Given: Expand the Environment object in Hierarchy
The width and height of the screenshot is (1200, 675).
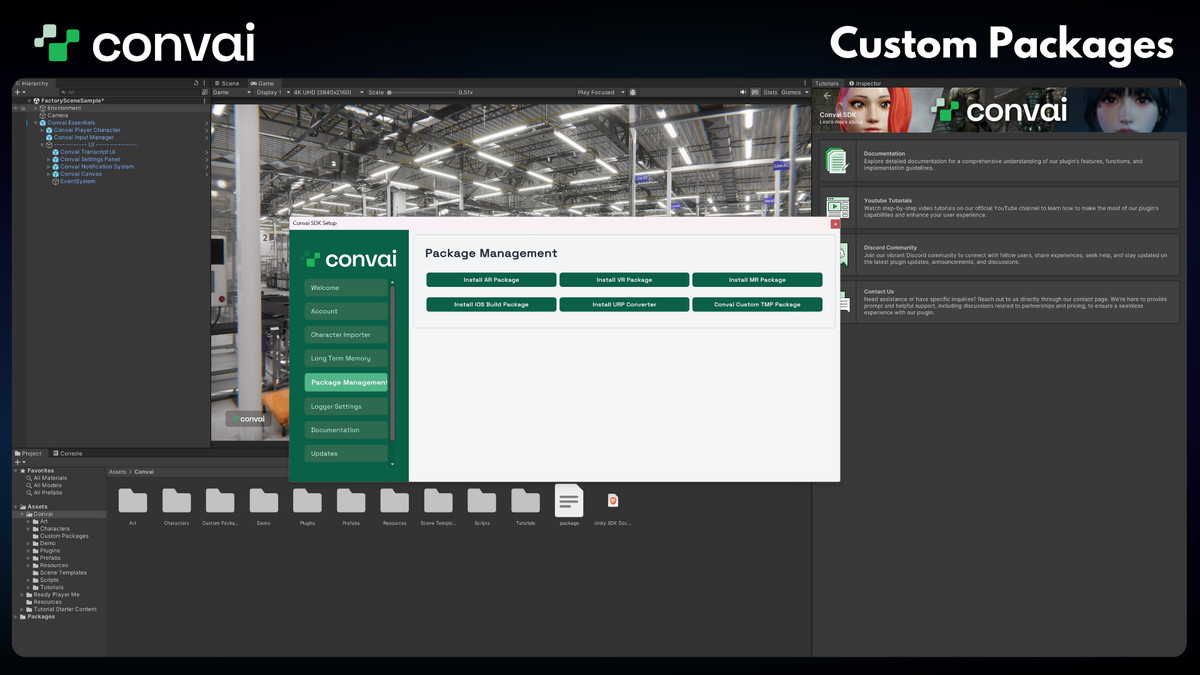Looking at the screenshot, I should (36, 108).
